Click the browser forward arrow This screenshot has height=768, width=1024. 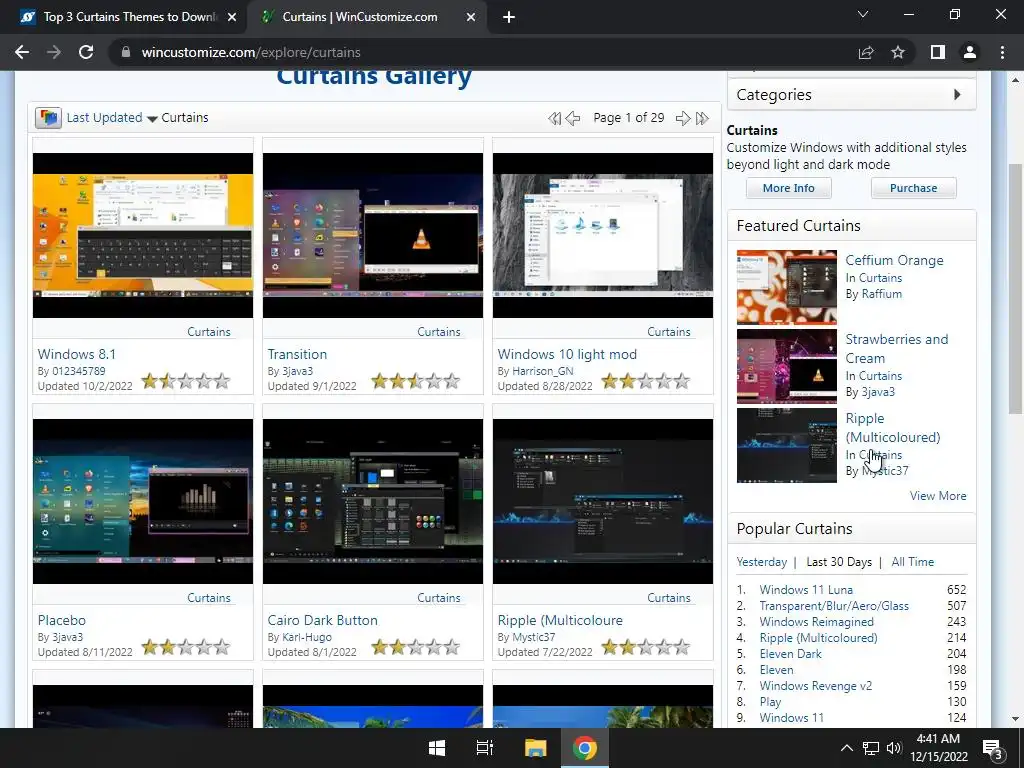point(54,52)
